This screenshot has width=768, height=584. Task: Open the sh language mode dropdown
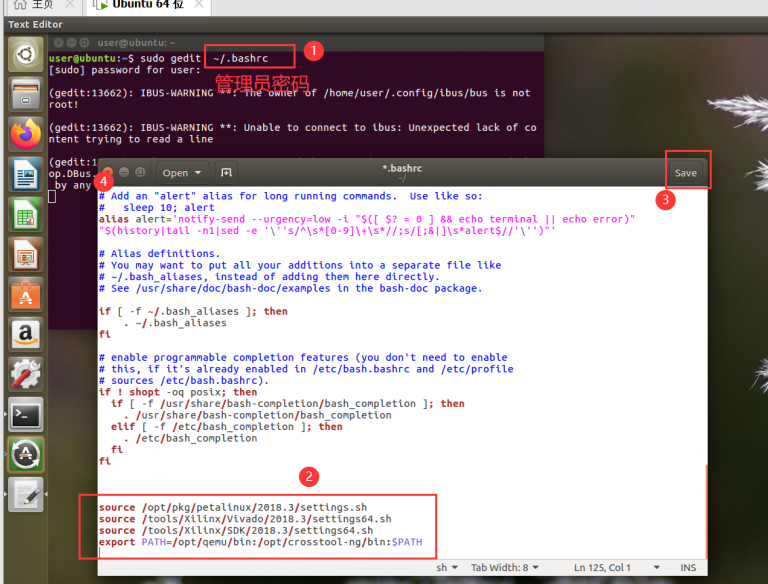point(445,567)
